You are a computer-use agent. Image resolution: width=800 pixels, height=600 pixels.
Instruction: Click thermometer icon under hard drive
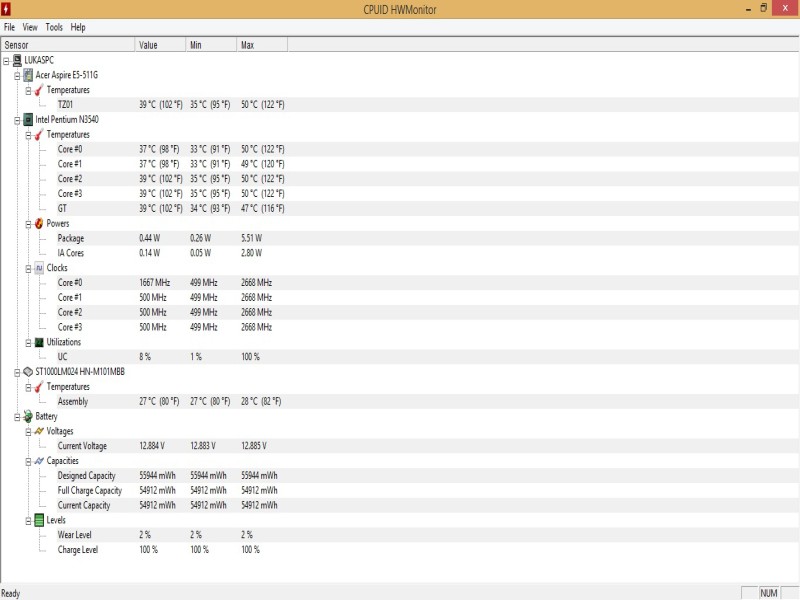[x=39, y=387]
